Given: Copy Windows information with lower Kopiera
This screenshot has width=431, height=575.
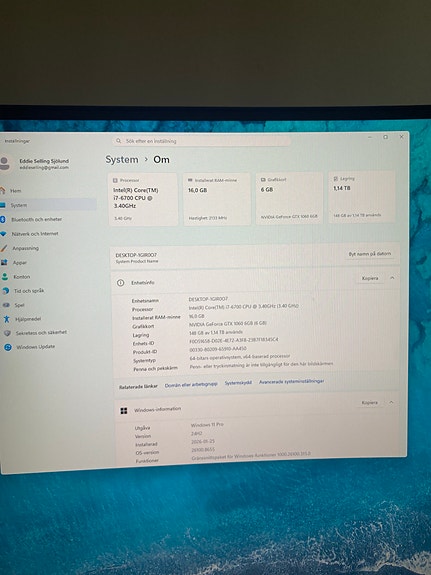Looking at the screenshot, I should (x=369, y=403).
